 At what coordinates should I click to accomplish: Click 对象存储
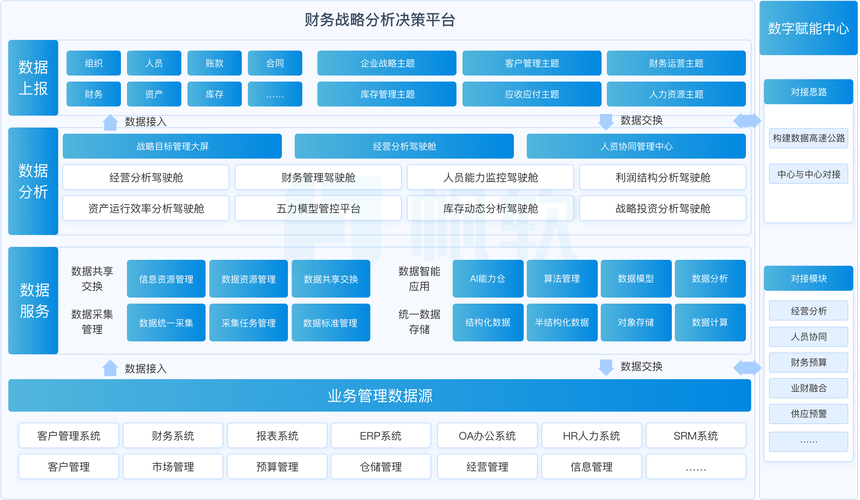coord(636,322)
